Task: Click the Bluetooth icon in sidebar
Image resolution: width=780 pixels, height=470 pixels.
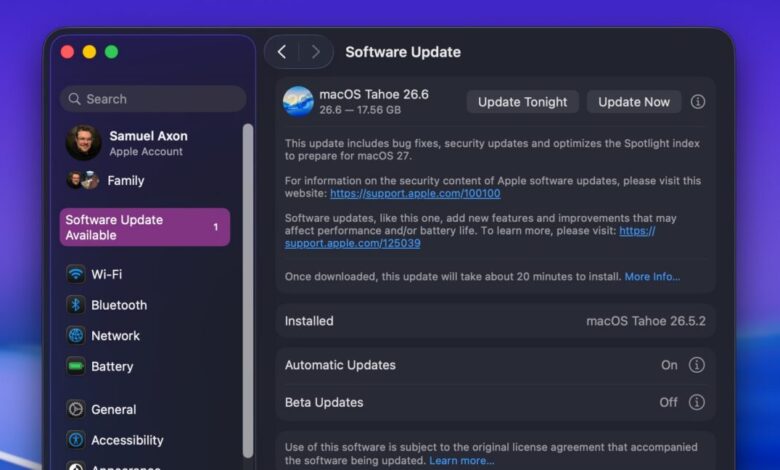Action: pos(76,305)
